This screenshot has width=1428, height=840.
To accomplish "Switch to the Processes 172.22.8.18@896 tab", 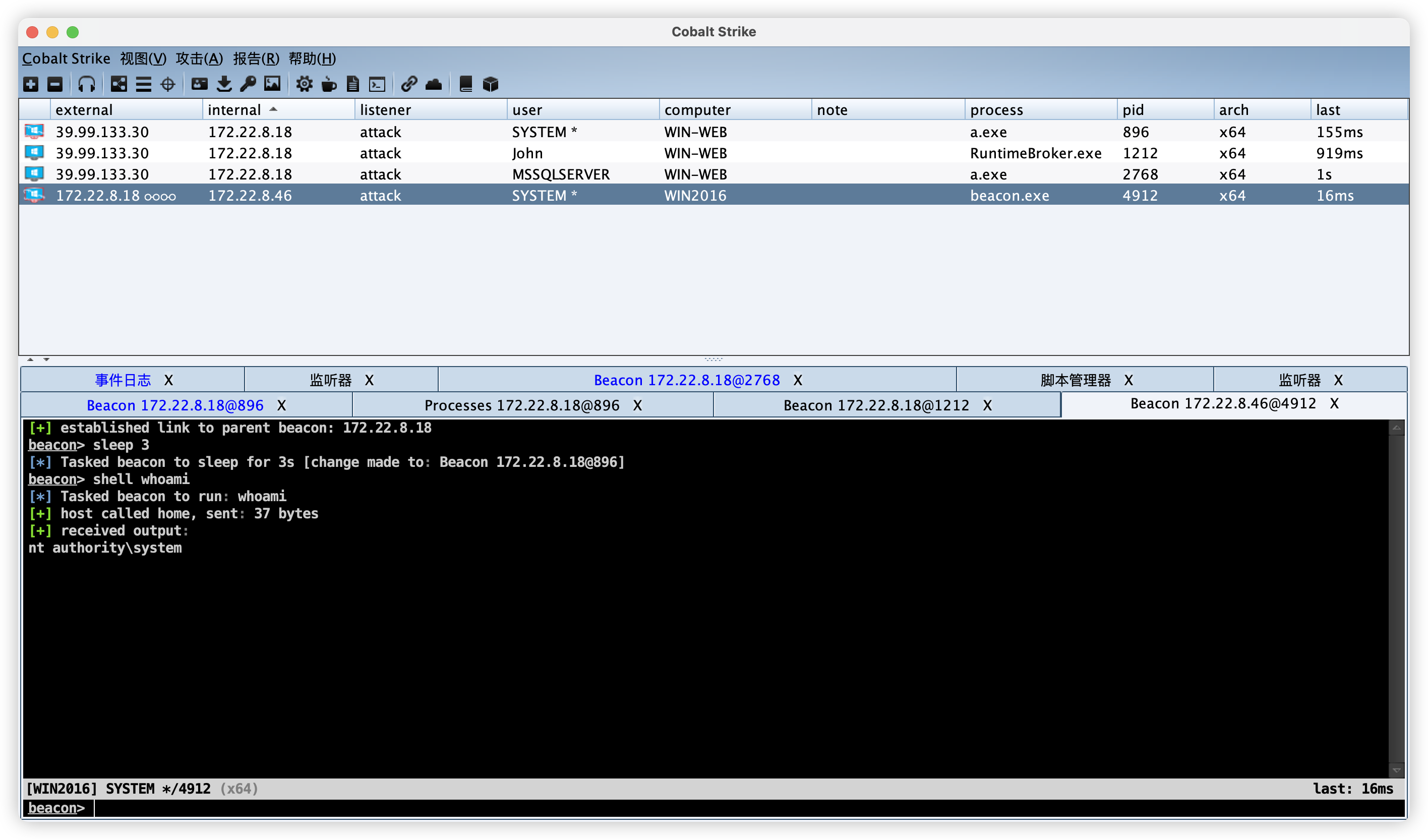I will coord(522,405).
